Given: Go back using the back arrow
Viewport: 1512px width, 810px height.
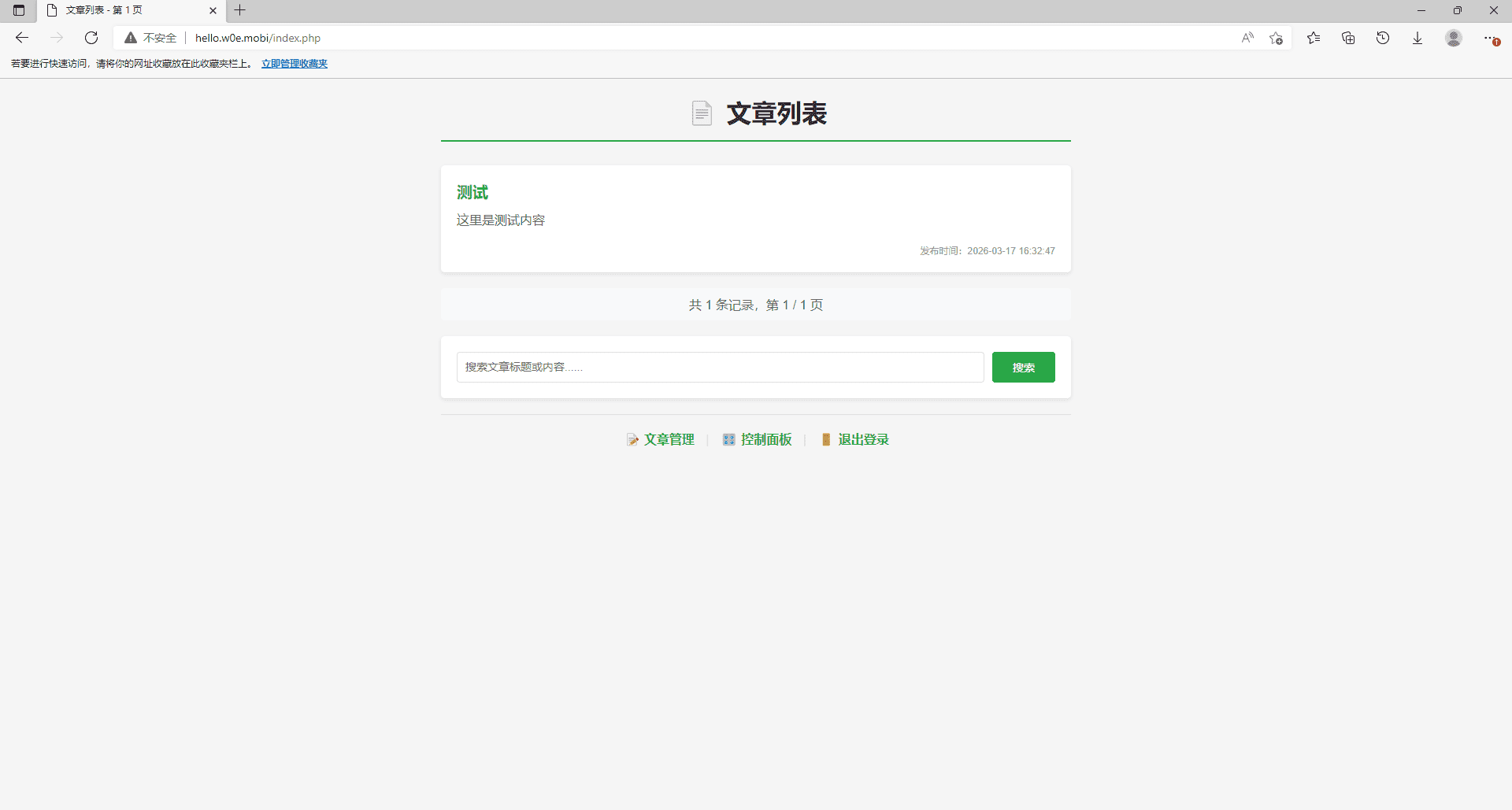Looking at the screenshot, I should click(x=21, y=37).
